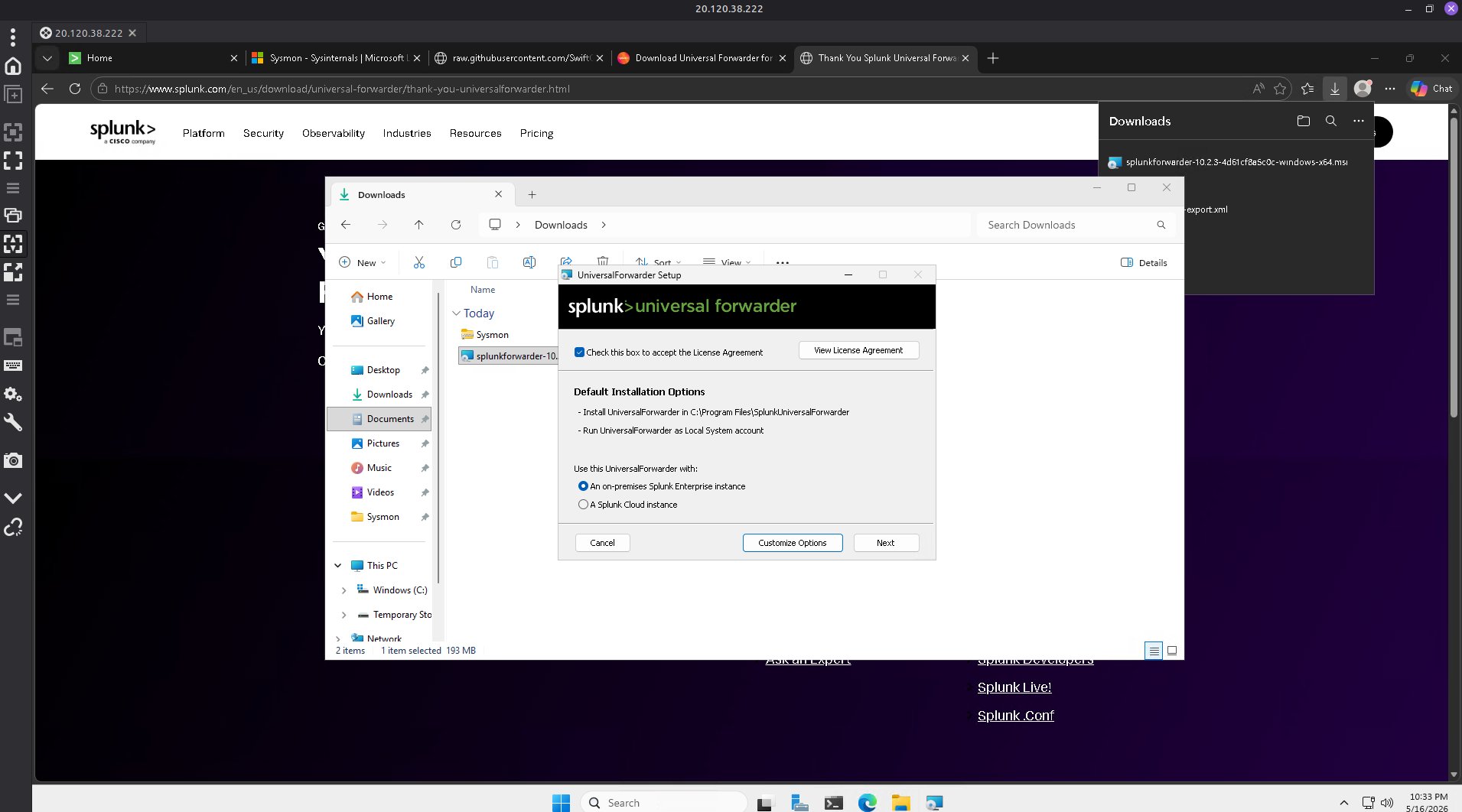Image resolution: width=1462 pixels, height=812 pixels.
Task: Open Music in File Explorer sidebar
Action: point(379,468)
